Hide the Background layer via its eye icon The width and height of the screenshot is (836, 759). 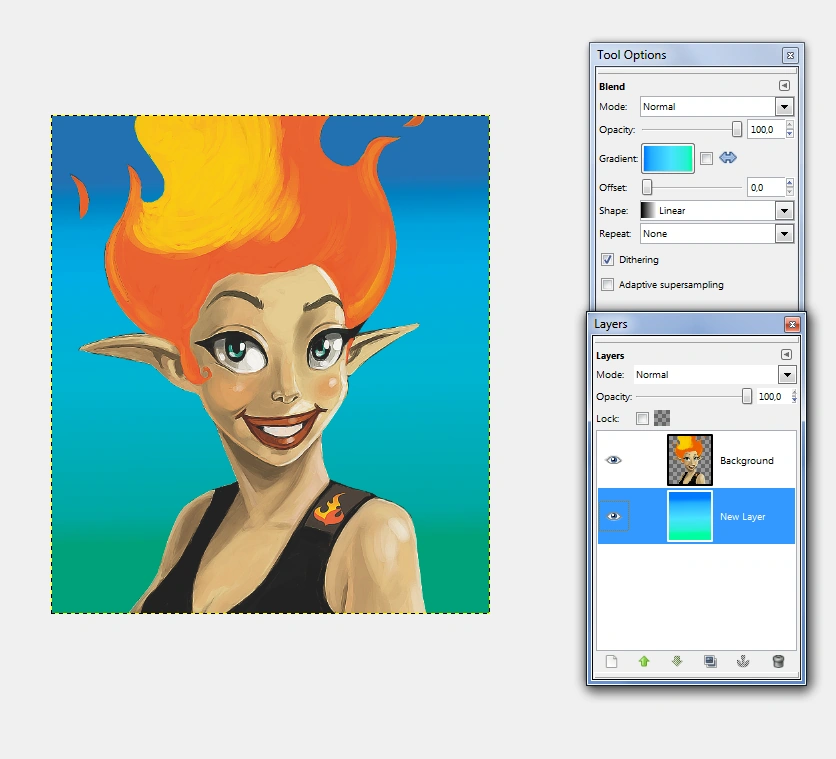coord(614,460)
